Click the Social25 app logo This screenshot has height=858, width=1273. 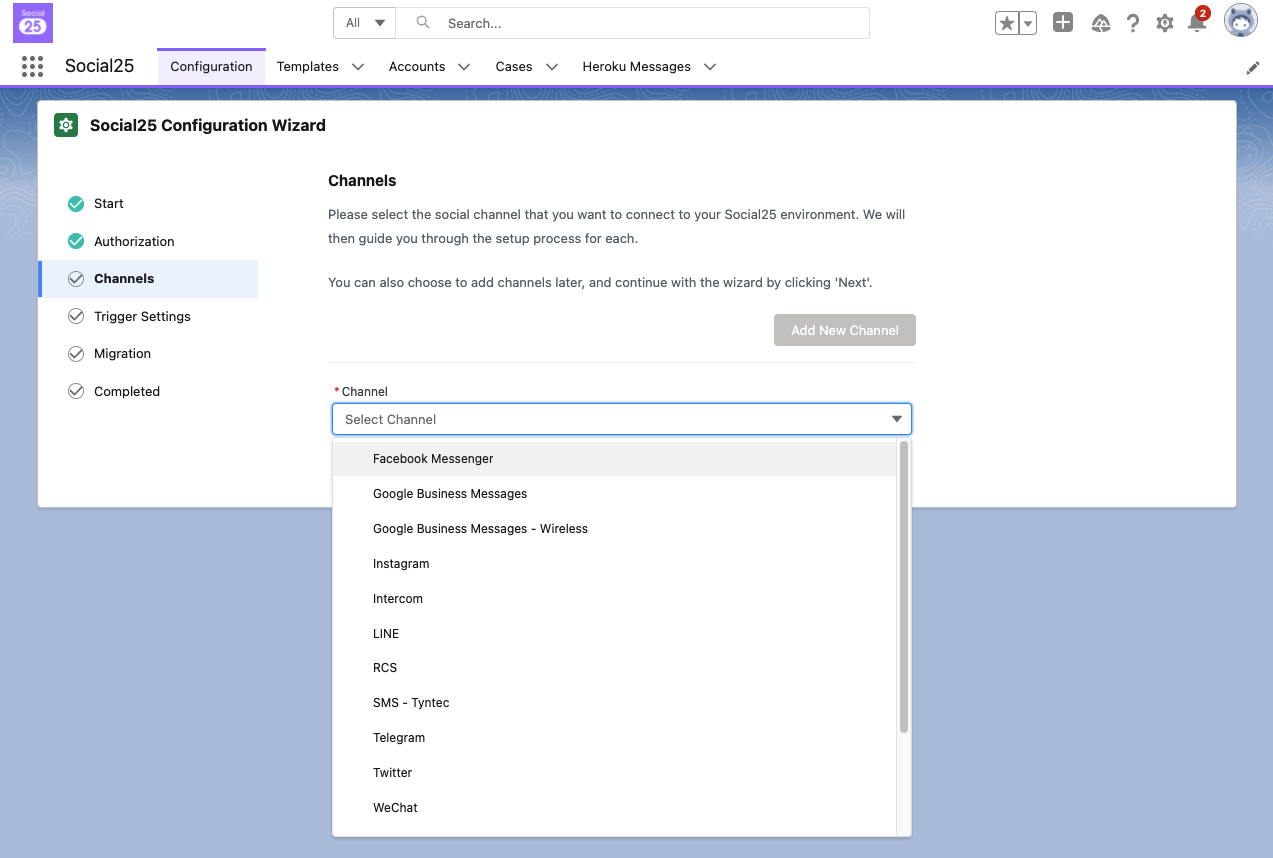[x=33, y=22]
